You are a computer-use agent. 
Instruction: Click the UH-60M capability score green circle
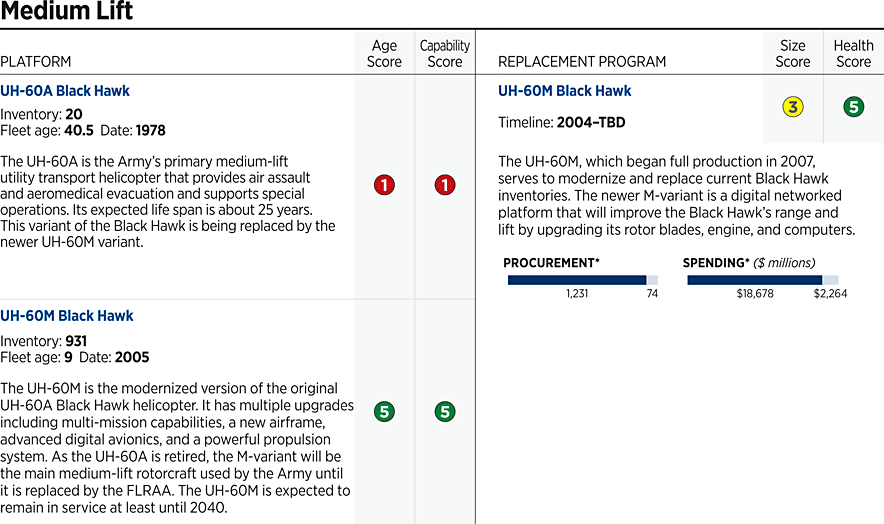tap(445, 411)
